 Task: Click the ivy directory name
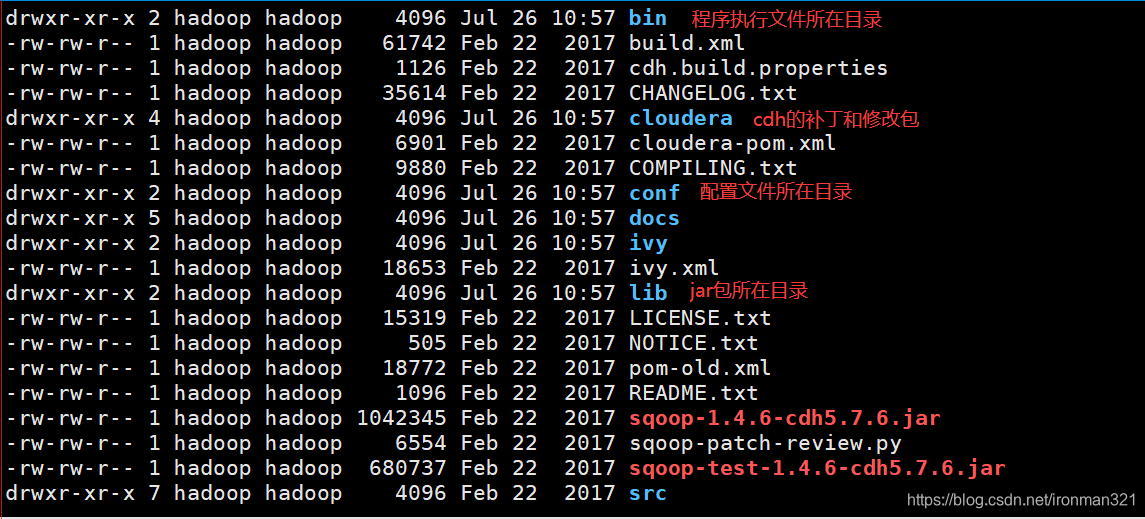[648, 243]
